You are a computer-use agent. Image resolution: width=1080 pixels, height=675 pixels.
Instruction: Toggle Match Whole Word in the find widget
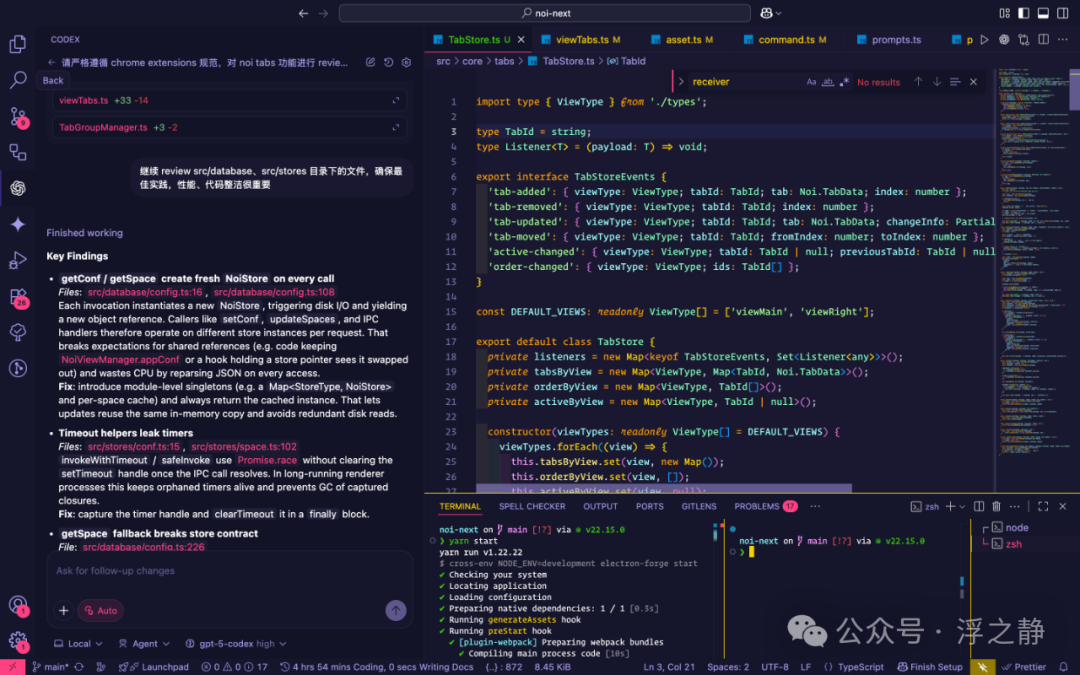(828, 81)
